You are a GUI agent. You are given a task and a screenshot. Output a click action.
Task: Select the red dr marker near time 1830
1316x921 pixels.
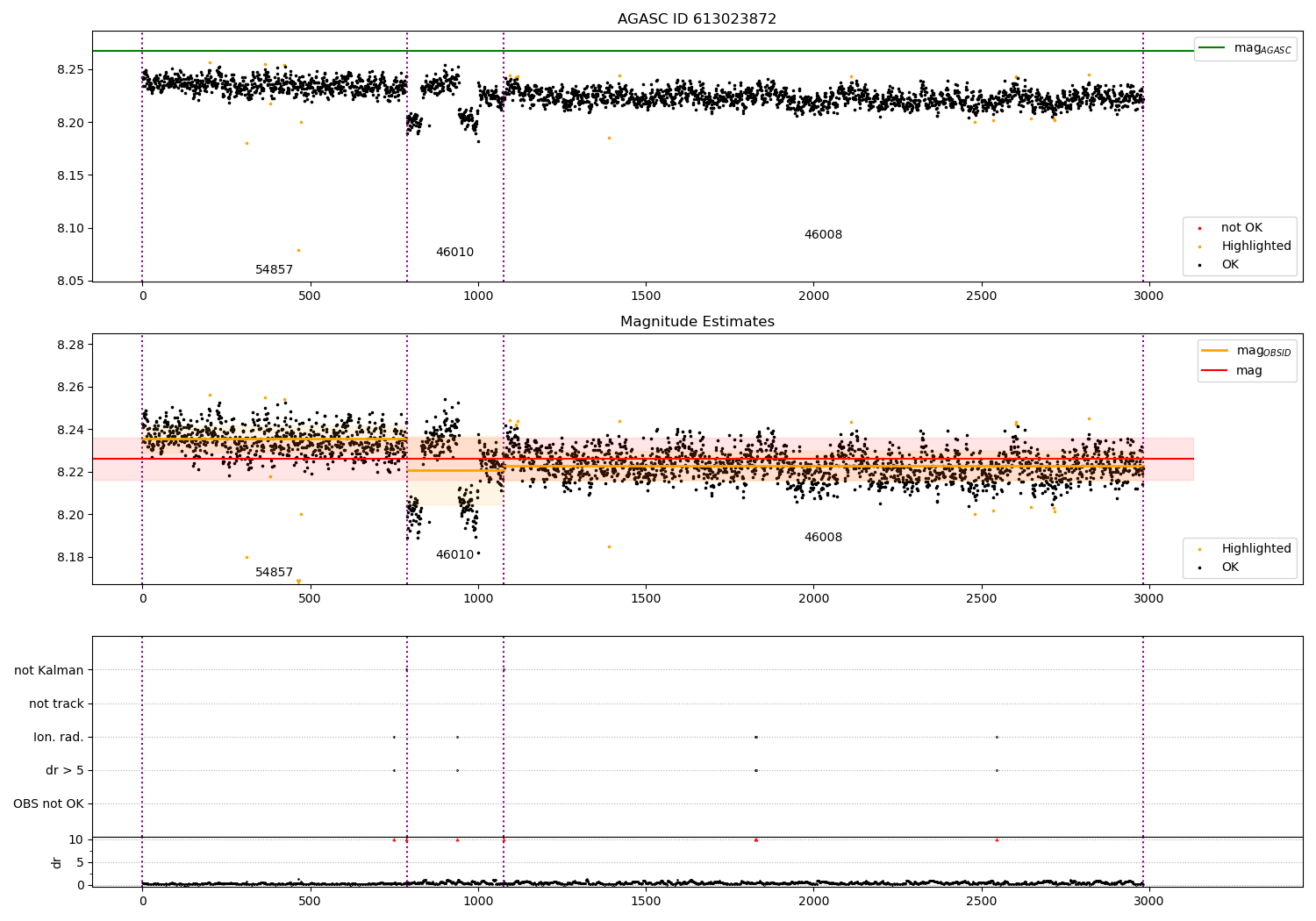[x=755, y=840]
